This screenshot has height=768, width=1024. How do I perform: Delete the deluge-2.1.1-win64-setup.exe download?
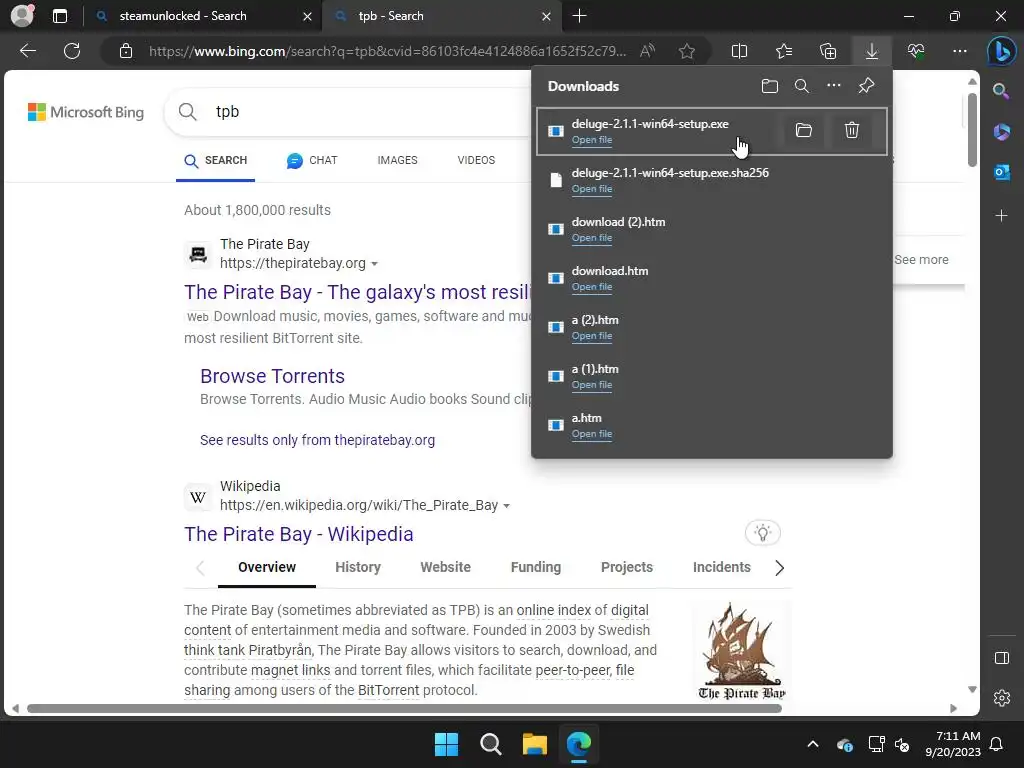852,131
